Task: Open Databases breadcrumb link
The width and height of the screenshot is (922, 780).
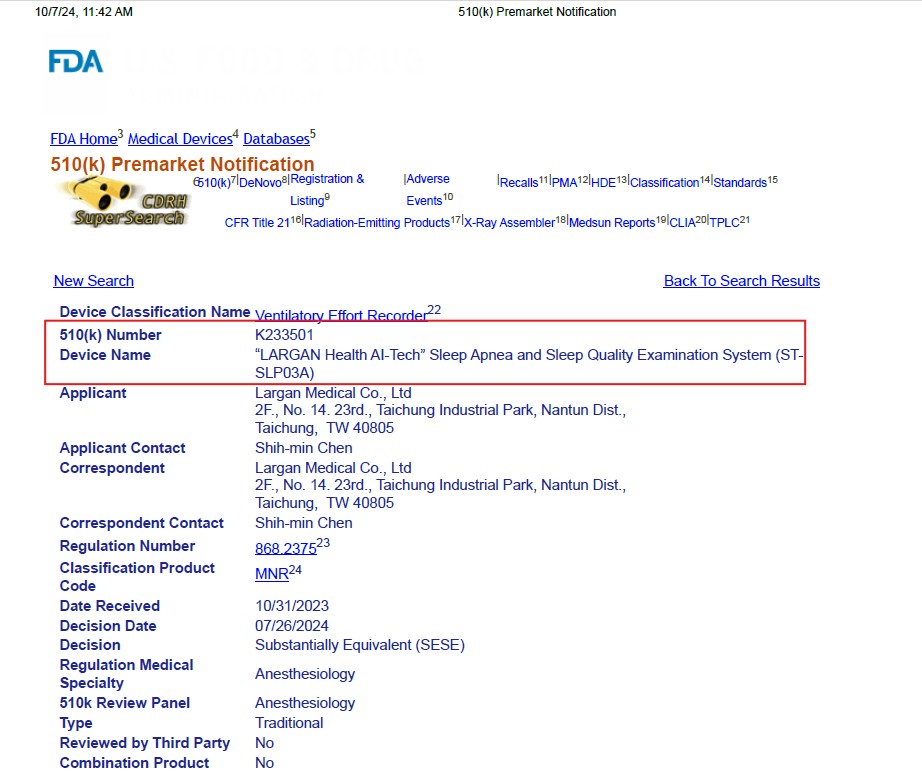Action: 276,139
